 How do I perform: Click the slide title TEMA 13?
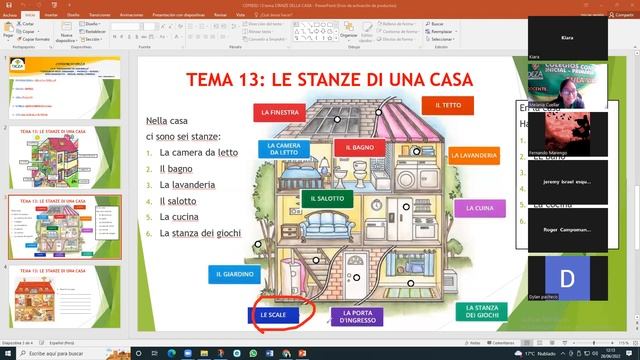pyautogui.click(x=329, y=80)
